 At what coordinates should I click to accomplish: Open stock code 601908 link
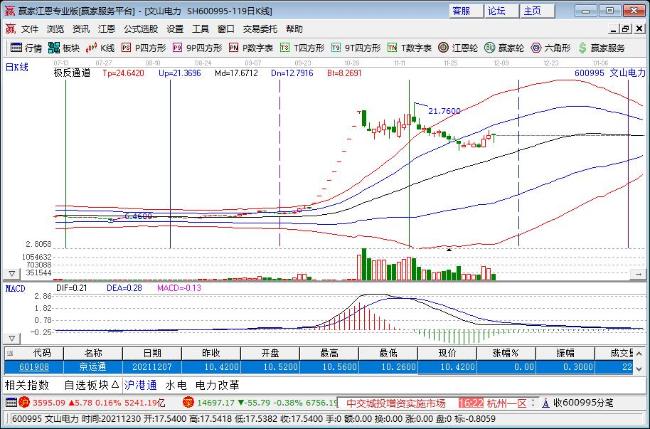pyautogui.click(x=34, y=367)
